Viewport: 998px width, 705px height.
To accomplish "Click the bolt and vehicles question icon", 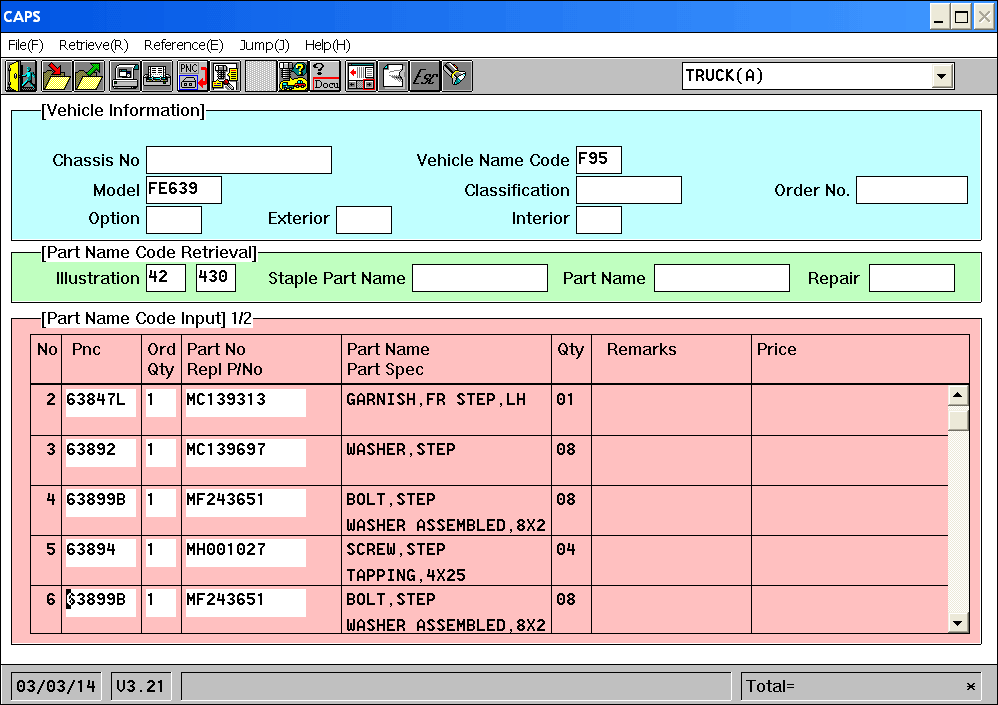I will 293,76.
